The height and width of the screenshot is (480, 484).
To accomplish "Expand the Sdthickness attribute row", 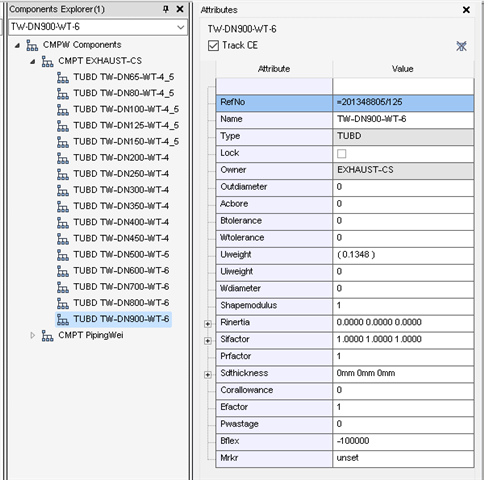I will pyautogui.click(x=208, y=375).
